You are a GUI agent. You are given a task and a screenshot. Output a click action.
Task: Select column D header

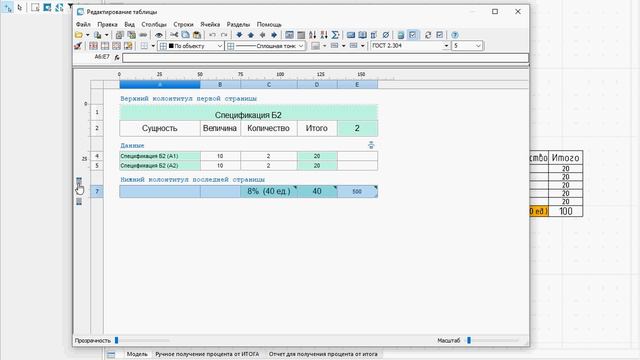point(317,84)
